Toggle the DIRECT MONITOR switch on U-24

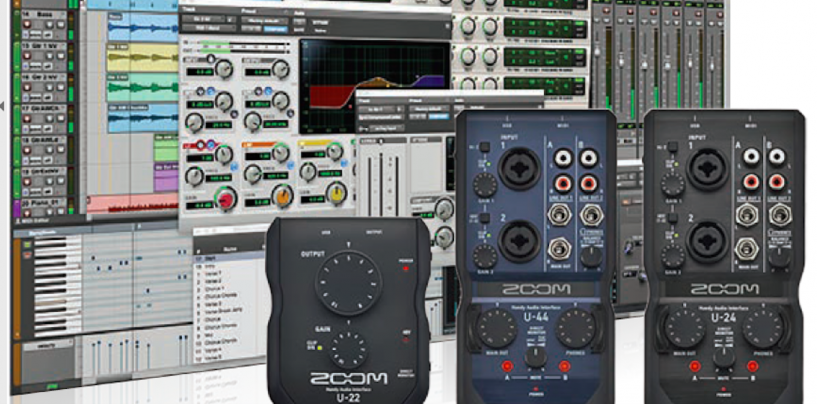[x=724, y=358]
